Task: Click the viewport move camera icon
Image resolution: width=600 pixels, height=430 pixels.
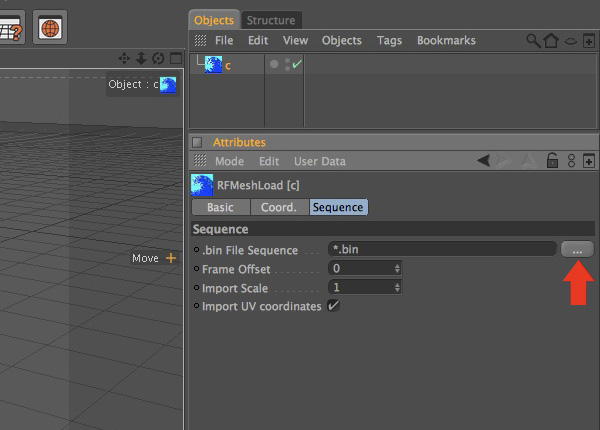Action: (124, 59)
